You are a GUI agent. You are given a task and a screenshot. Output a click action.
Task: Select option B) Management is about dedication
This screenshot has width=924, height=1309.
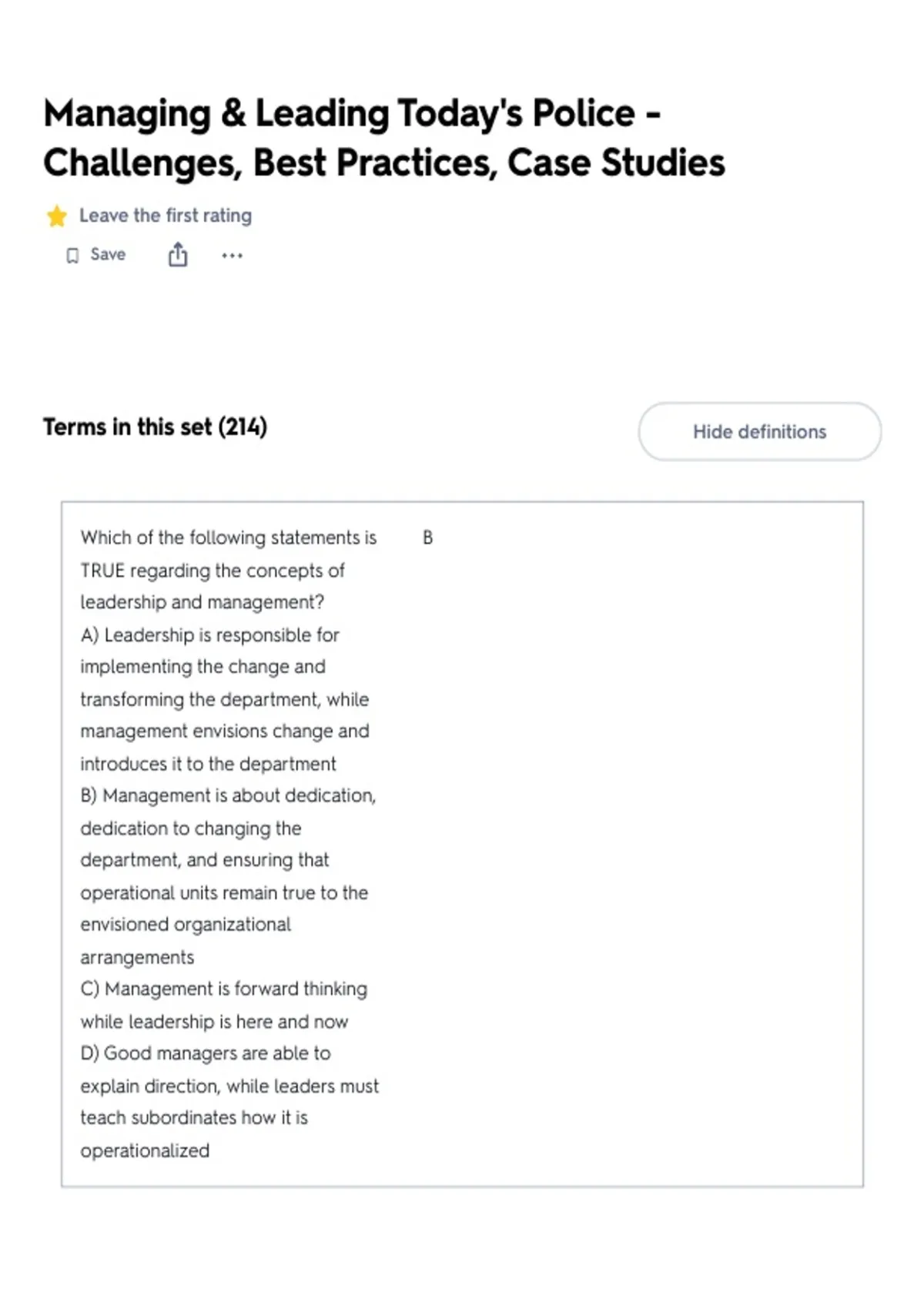point(228,795)
